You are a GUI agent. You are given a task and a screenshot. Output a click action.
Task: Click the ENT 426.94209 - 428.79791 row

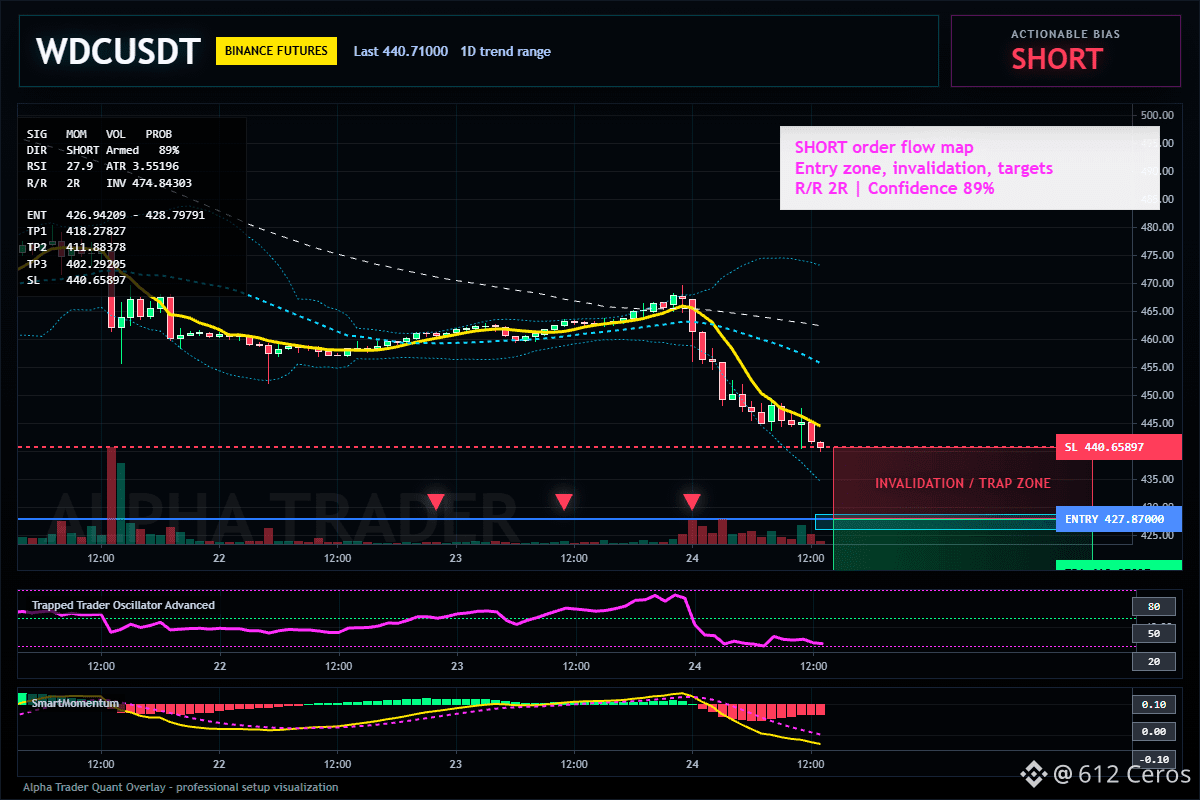tap(116, 214)
